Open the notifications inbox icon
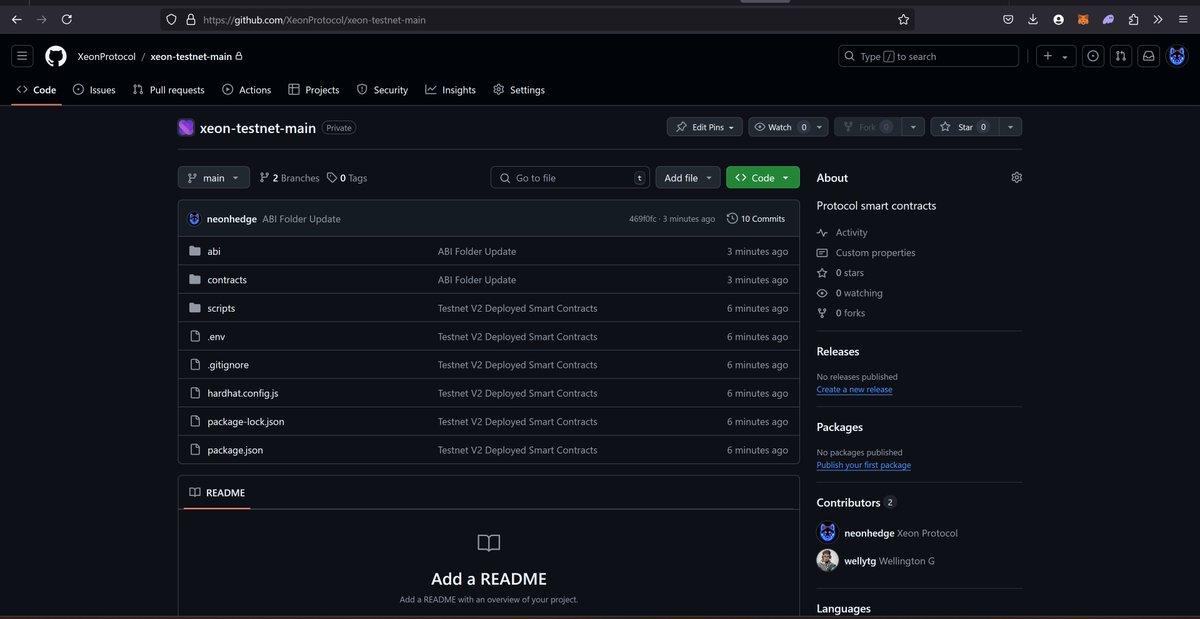The image size is (1200, 619). pos(1149,57)
